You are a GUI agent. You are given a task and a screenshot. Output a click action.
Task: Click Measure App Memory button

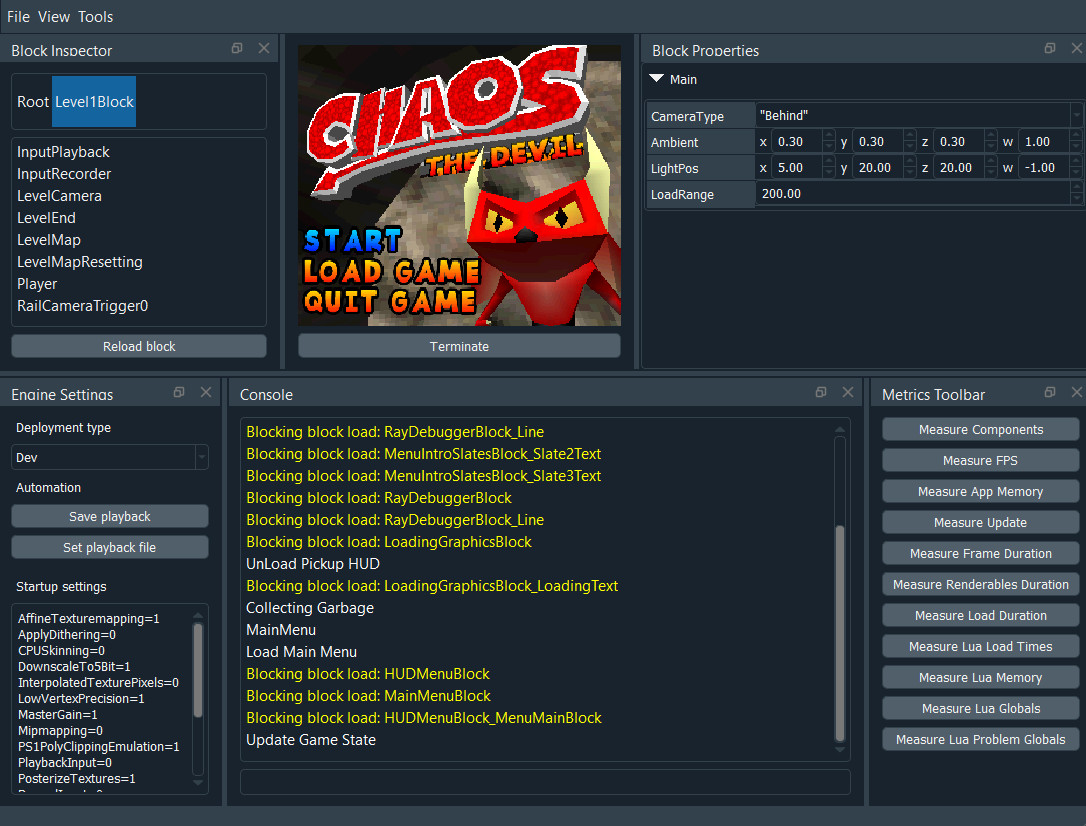pyautogui.click(x=981, y=492)
